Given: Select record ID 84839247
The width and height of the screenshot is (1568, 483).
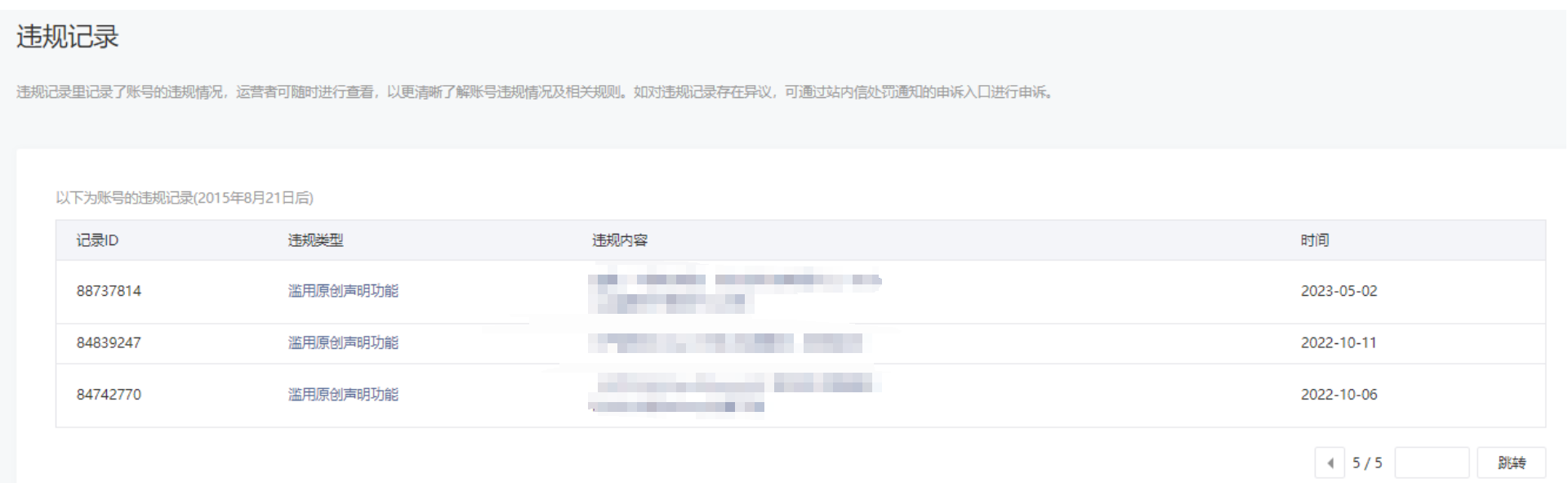Looking at the screenshot, I should click(x=109, y=342).
